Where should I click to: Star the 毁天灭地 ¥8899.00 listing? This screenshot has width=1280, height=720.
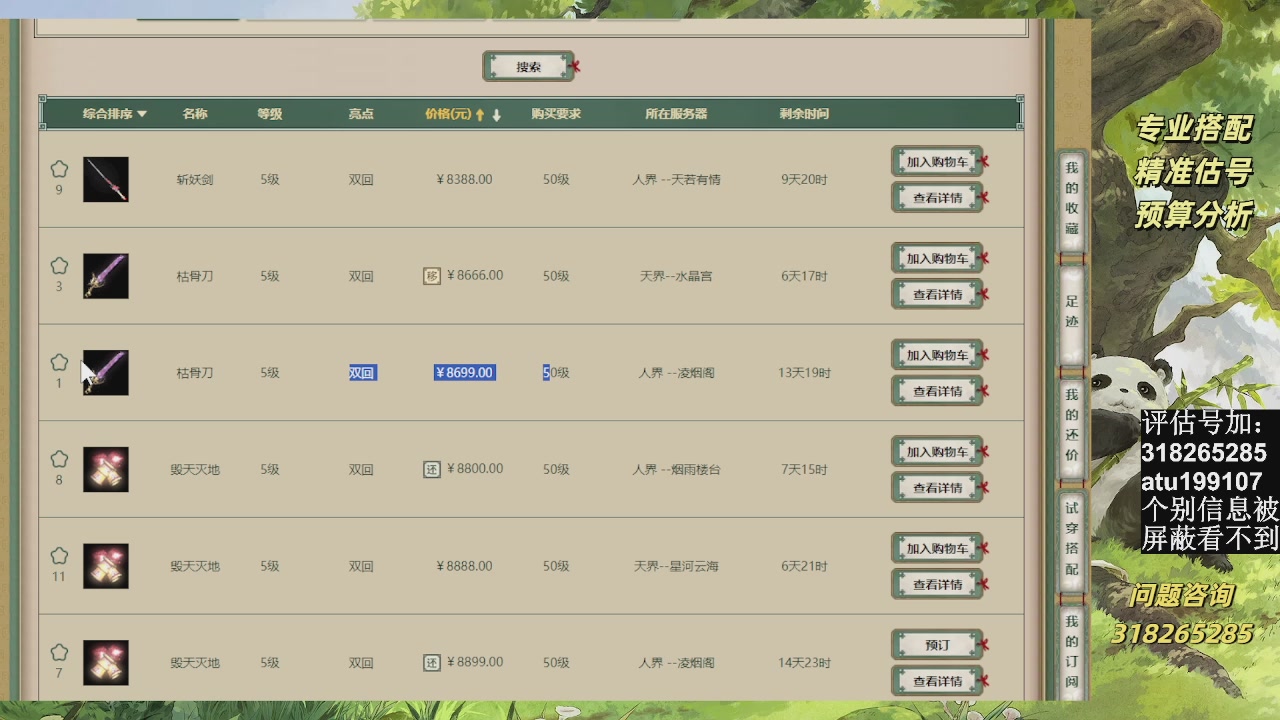(59, 652)
